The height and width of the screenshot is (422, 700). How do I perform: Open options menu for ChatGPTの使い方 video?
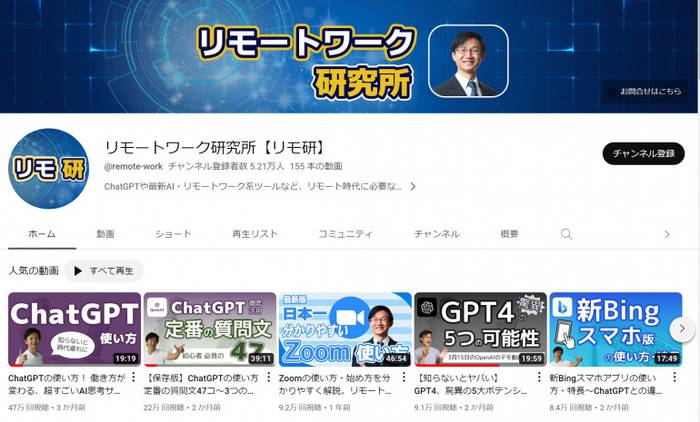pos(133,377)
